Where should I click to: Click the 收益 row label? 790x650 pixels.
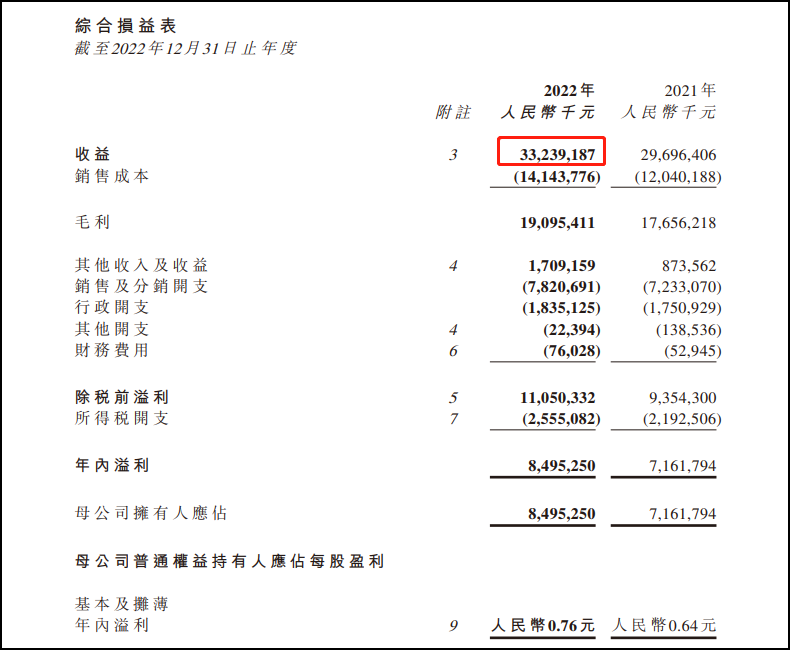pyautogui.click(x=93, y=155)
